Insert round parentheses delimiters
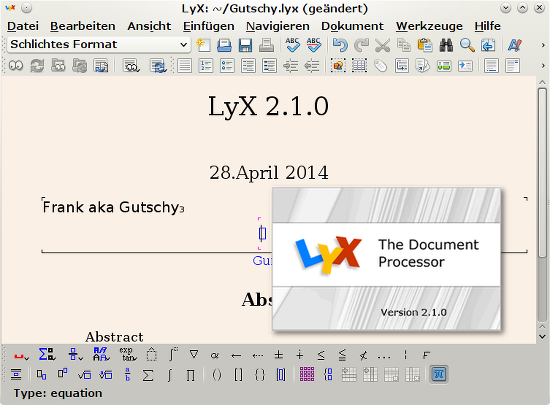This screenshot has width=550, height=405. (217, 375)
